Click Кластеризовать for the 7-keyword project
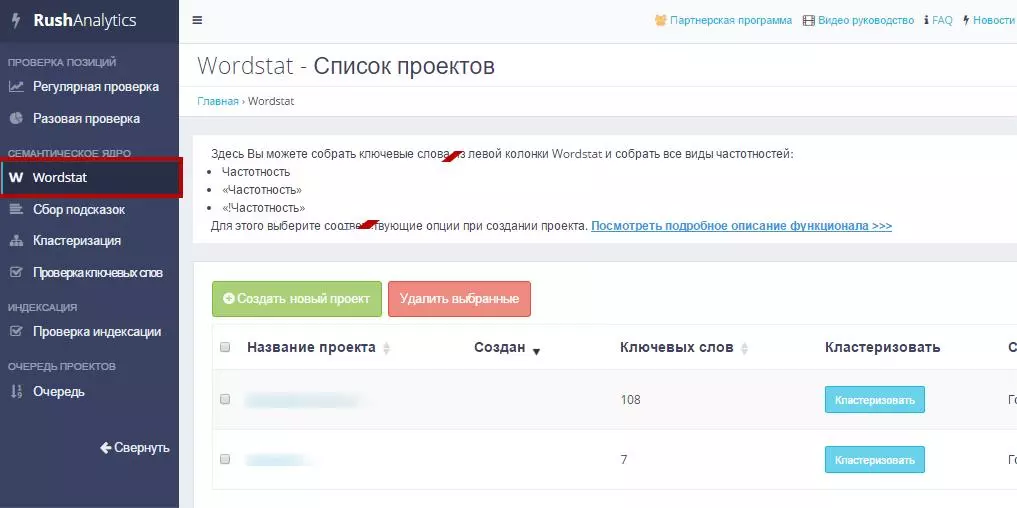Viewport: 1017px width, 508px height. click(x=874, y=459)
